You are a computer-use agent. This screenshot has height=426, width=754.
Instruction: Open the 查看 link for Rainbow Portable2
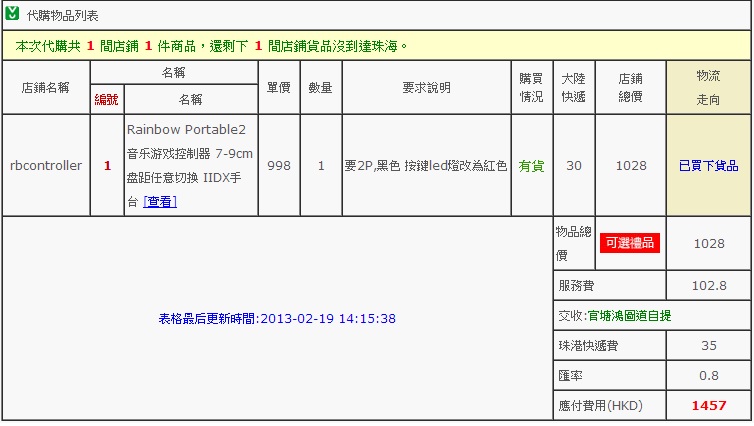click(x=160, y=201)
